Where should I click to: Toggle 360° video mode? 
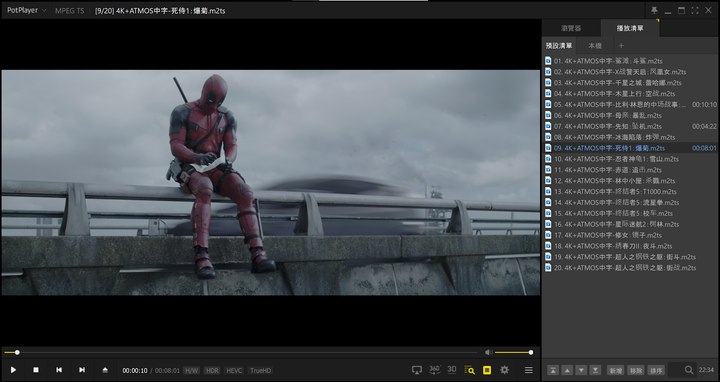[434, 370]
